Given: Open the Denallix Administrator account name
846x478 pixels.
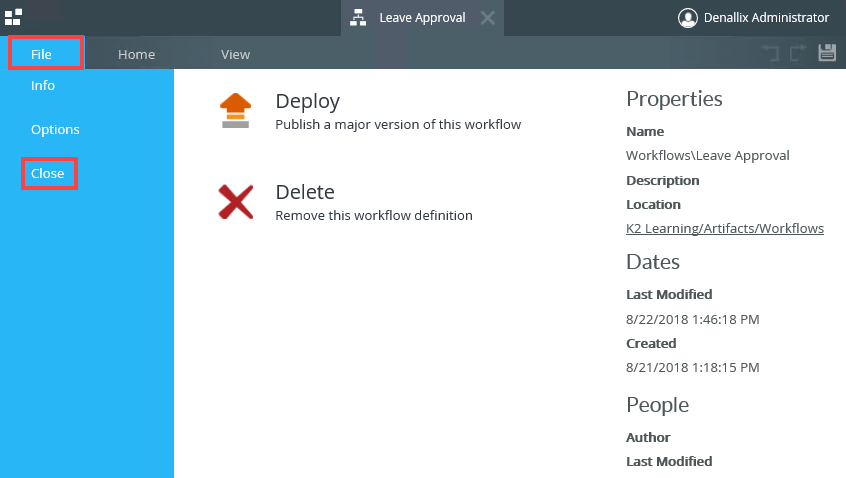Looking at the screenshot, I should 766,18.
